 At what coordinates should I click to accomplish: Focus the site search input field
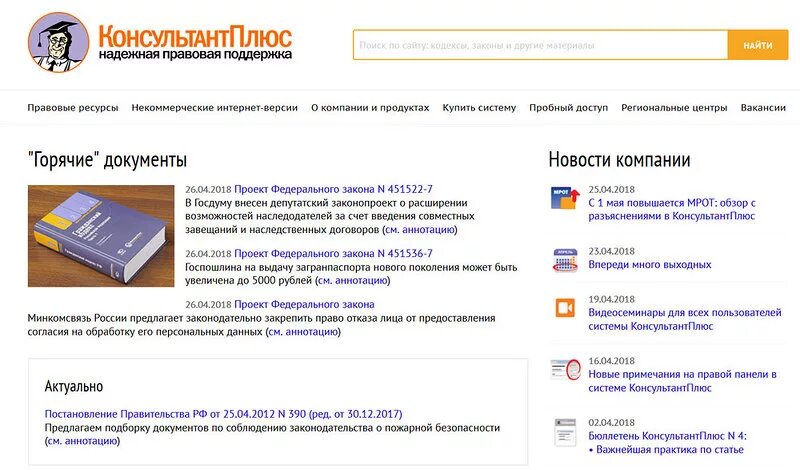(x=540, y=45)
